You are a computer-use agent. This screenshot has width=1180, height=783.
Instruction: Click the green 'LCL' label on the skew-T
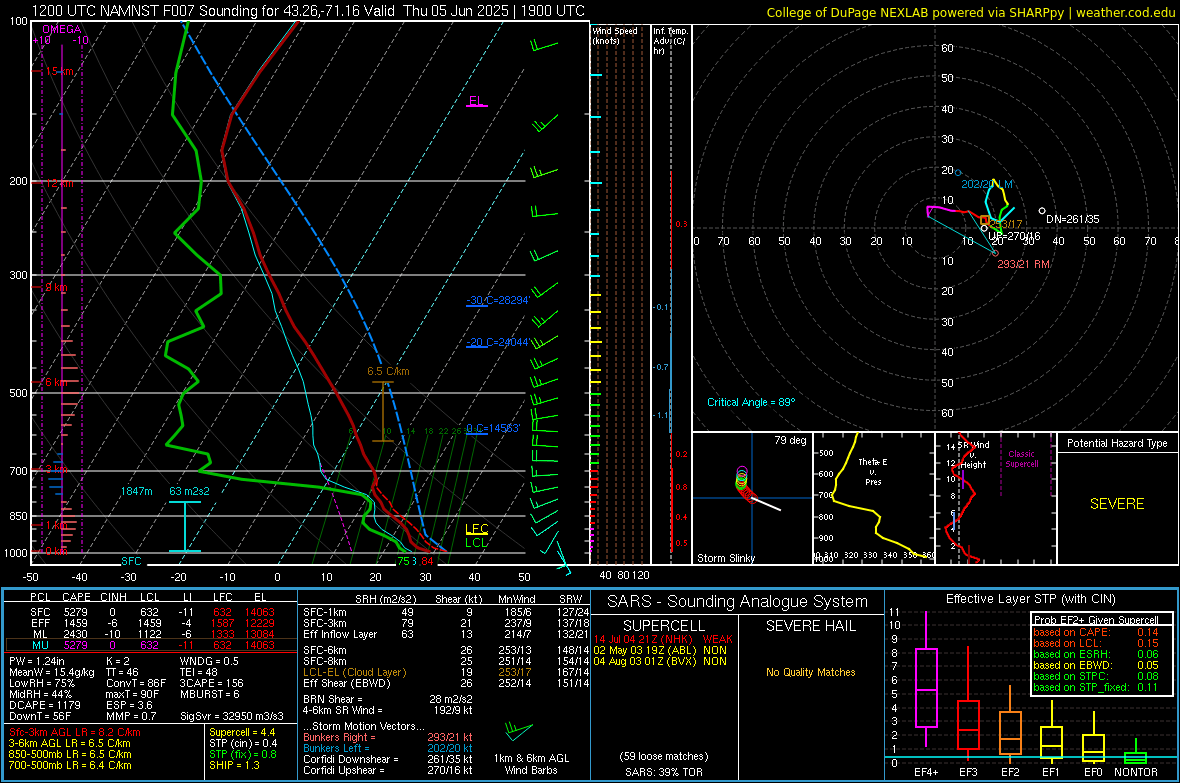(x=476, y=542)
